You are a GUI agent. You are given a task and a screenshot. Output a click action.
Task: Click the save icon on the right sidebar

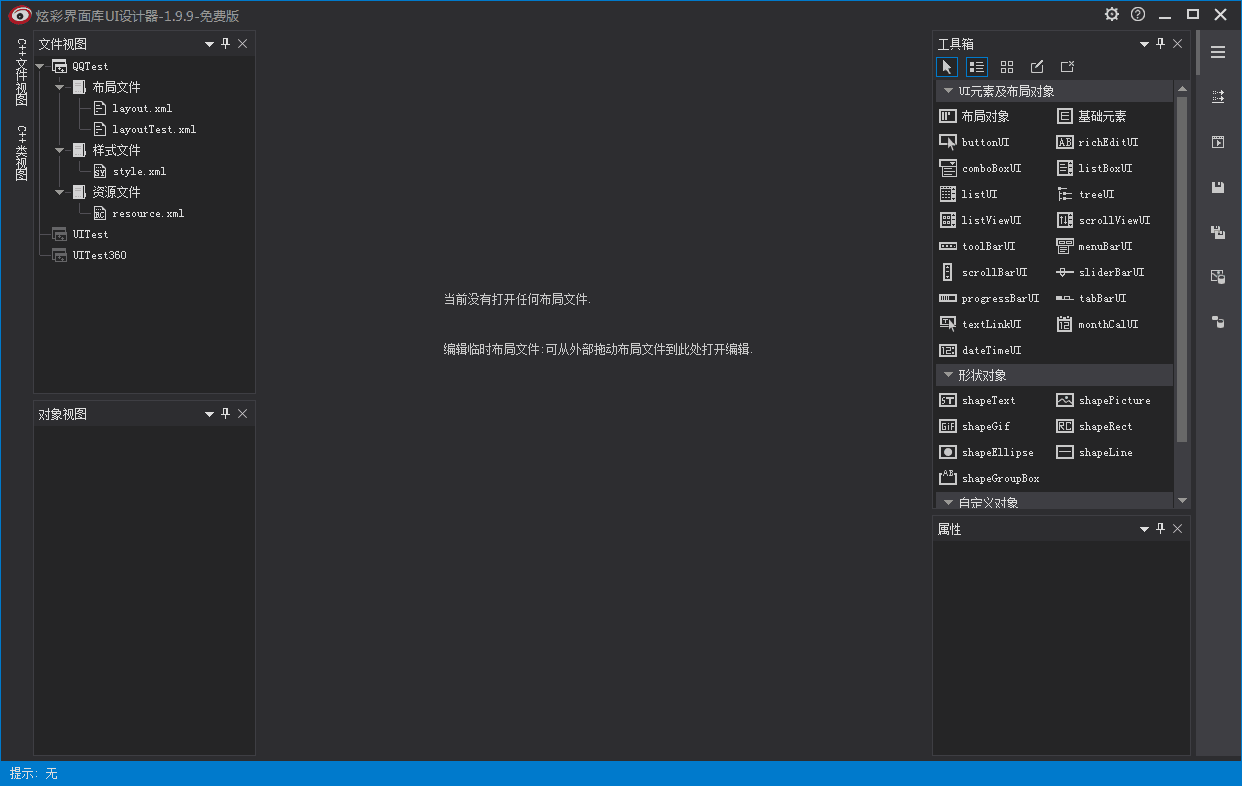[1217, 187]
